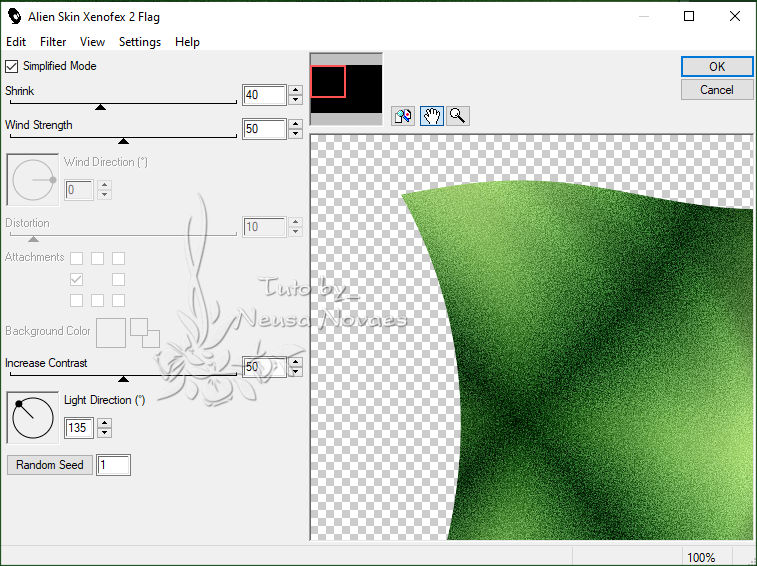Increase the Increase Contrast value up arrow
This screenshot has width=757, height=566.
point(295,362)
